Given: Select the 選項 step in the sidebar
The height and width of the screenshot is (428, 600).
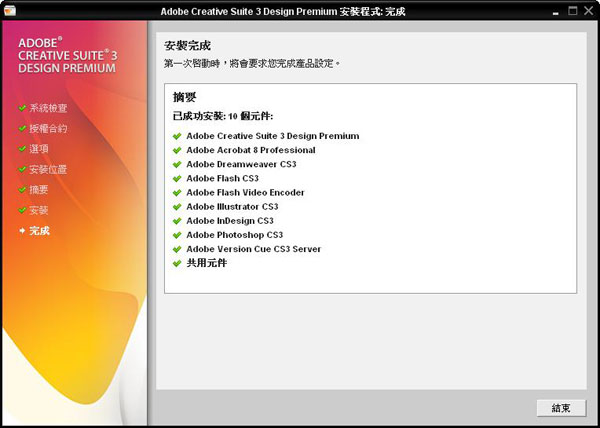Looking at the screenshot, I should [x=39, y=148].
